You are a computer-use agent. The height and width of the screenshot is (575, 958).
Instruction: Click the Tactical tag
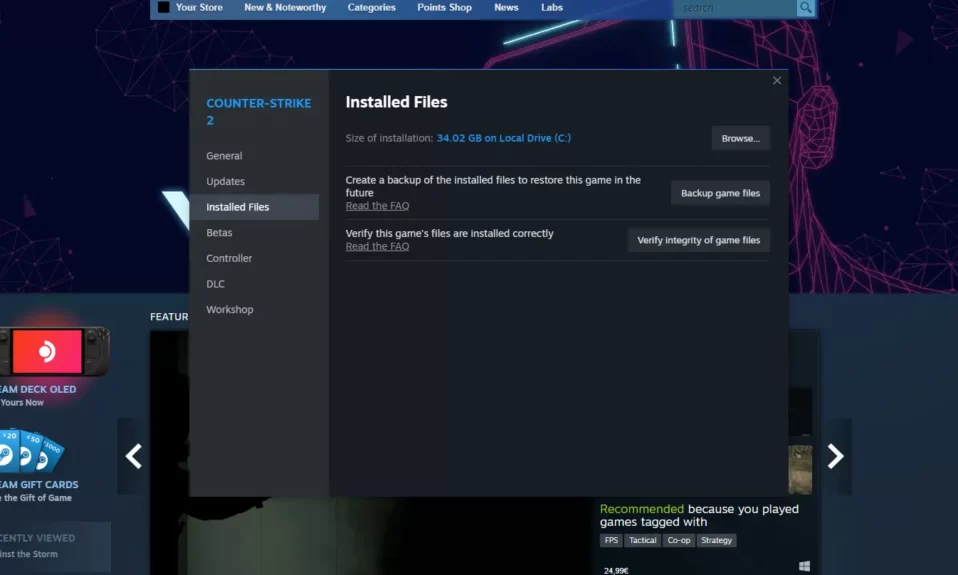[642, 540]
